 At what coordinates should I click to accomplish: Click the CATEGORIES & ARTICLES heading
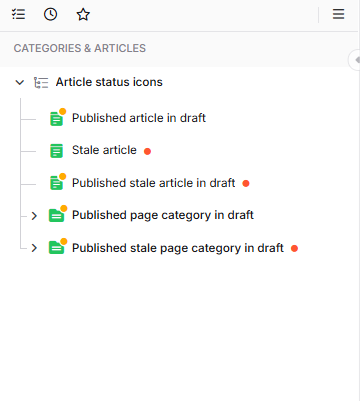80,48
